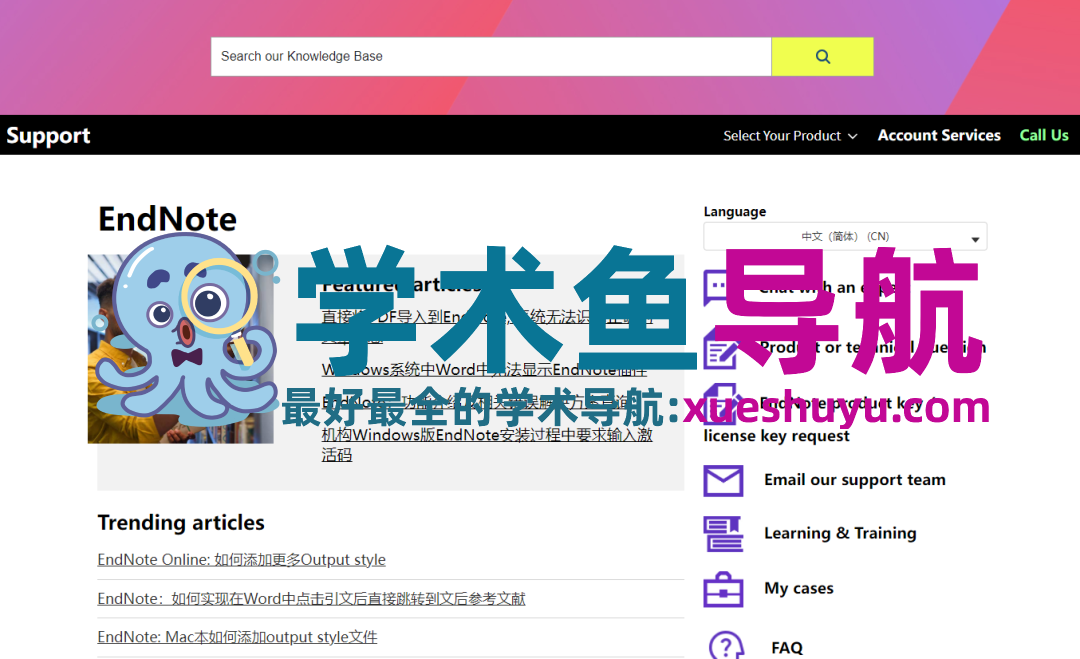Image resolution: width=1080 pixels, height=659 pixels.
Task: Open article EndNote Online: 如何添加更多Output style
Action: click(x=242, y=560)
